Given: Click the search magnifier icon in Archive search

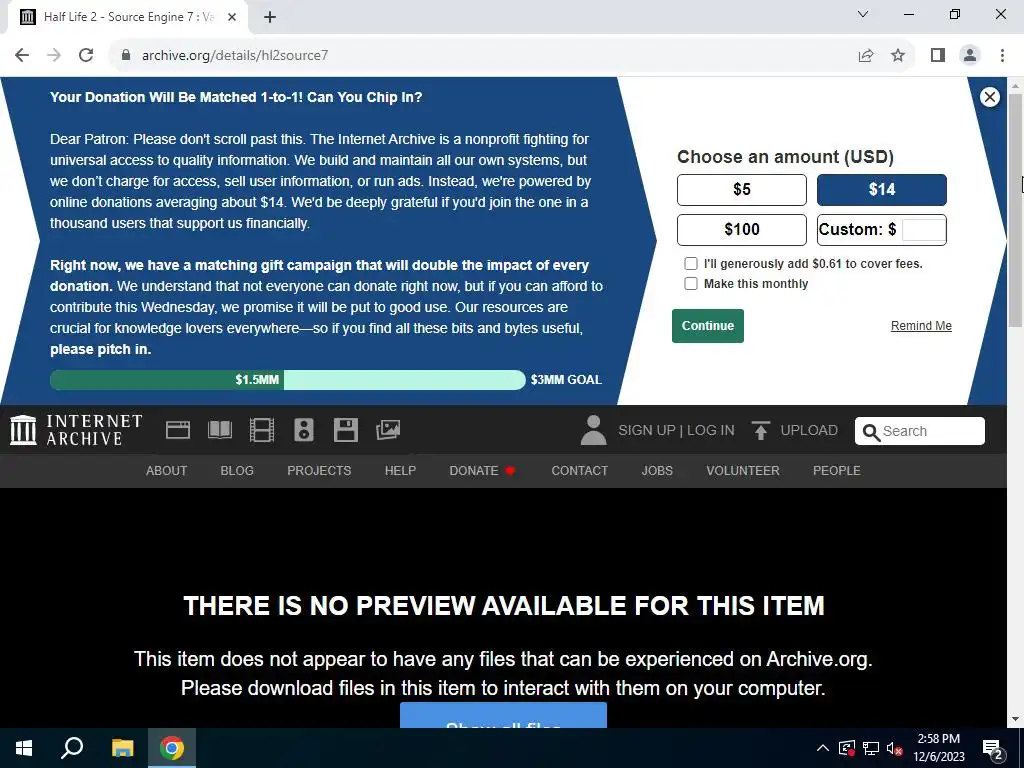Looking at the screenshot, I should point(871,432).
